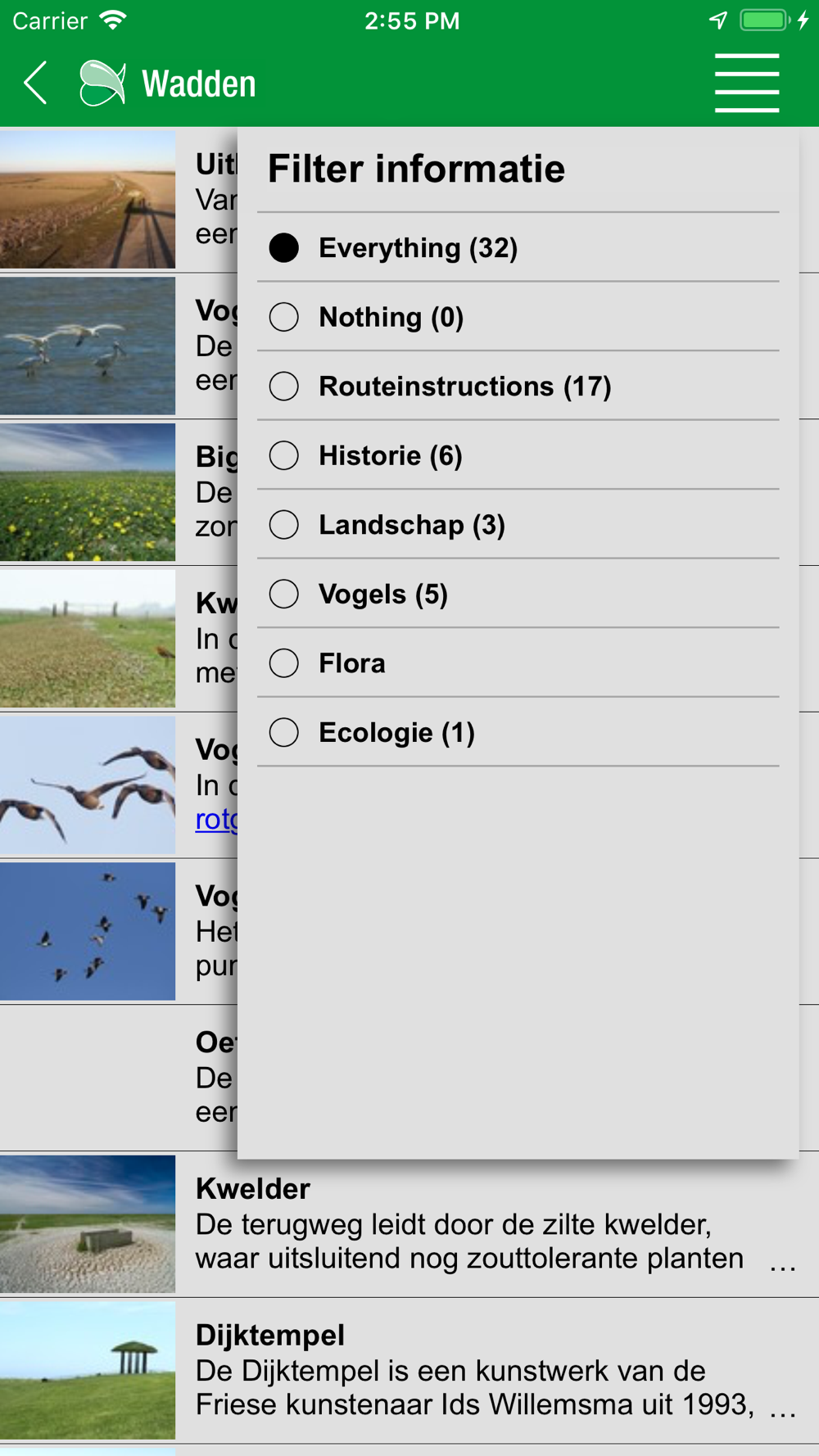Filter by Ecologie (1)
The height and width of the screenshot is (1456, 819).
518,732
